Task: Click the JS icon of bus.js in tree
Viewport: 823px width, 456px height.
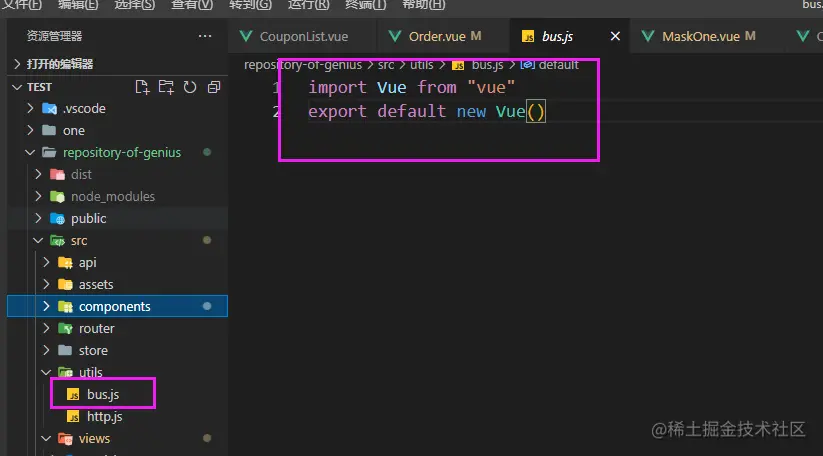Action: coord(73,395)
